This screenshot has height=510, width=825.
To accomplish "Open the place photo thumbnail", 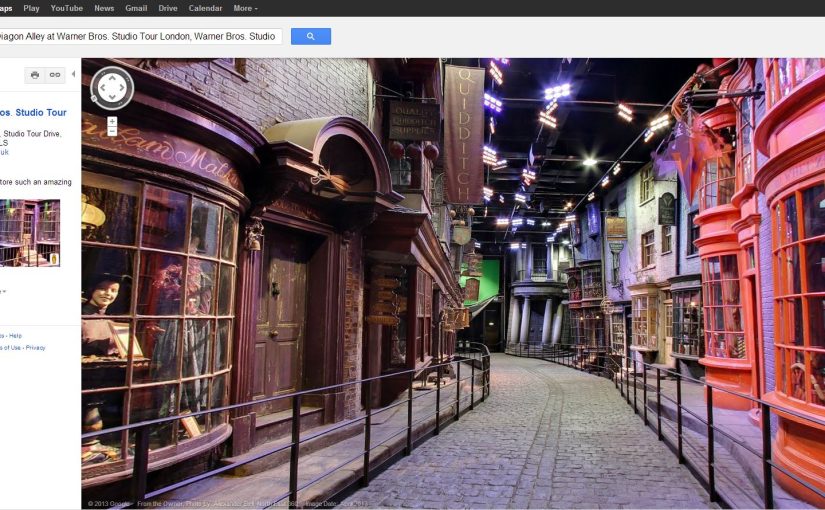I will point(30,233).
